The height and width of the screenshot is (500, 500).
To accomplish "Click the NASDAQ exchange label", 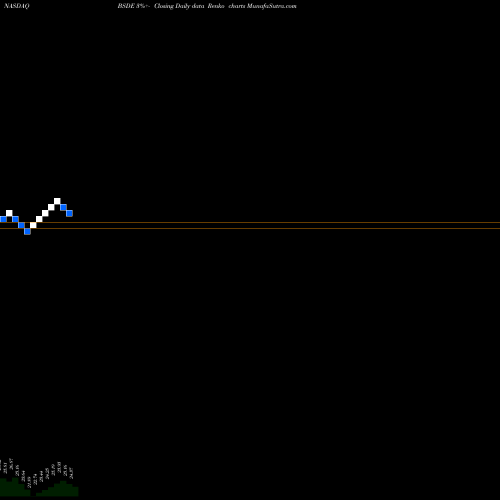I will pyautogui.click(x=17, y=6).
